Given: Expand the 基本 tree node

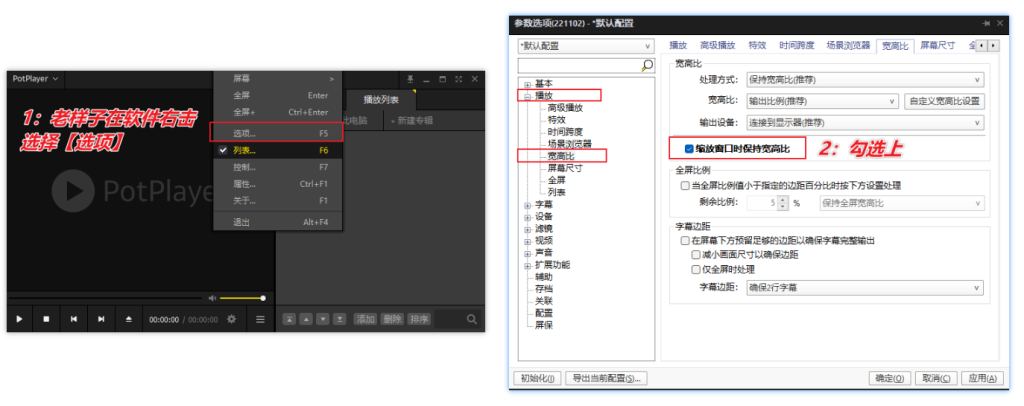Looking at the screenshot, I should click(x=527, y=84).
